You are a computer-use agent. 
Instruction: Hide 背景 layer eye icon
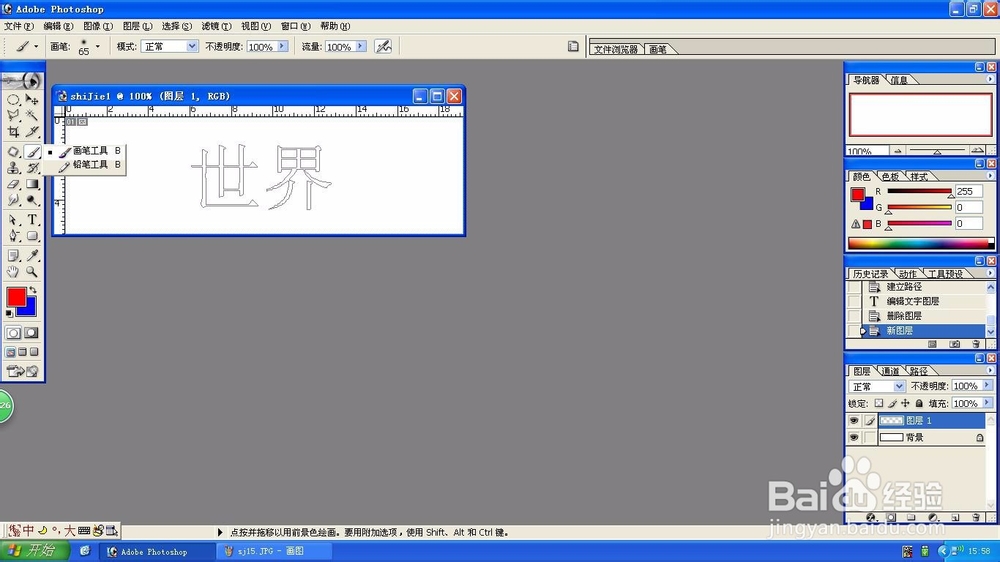click(854, 438)
